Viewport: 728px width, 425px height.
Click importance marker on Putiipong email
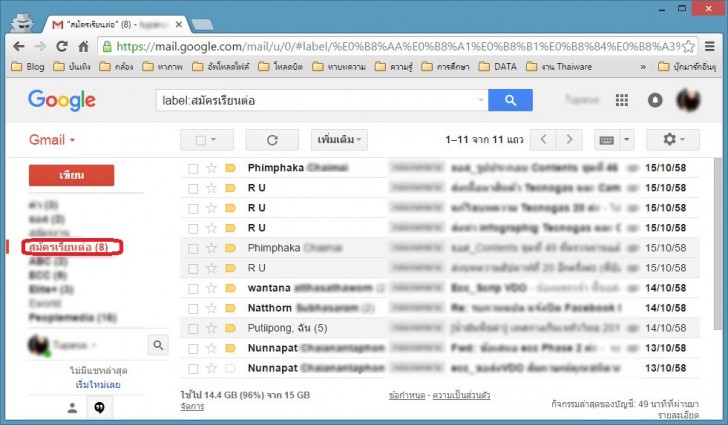point(230,328)
